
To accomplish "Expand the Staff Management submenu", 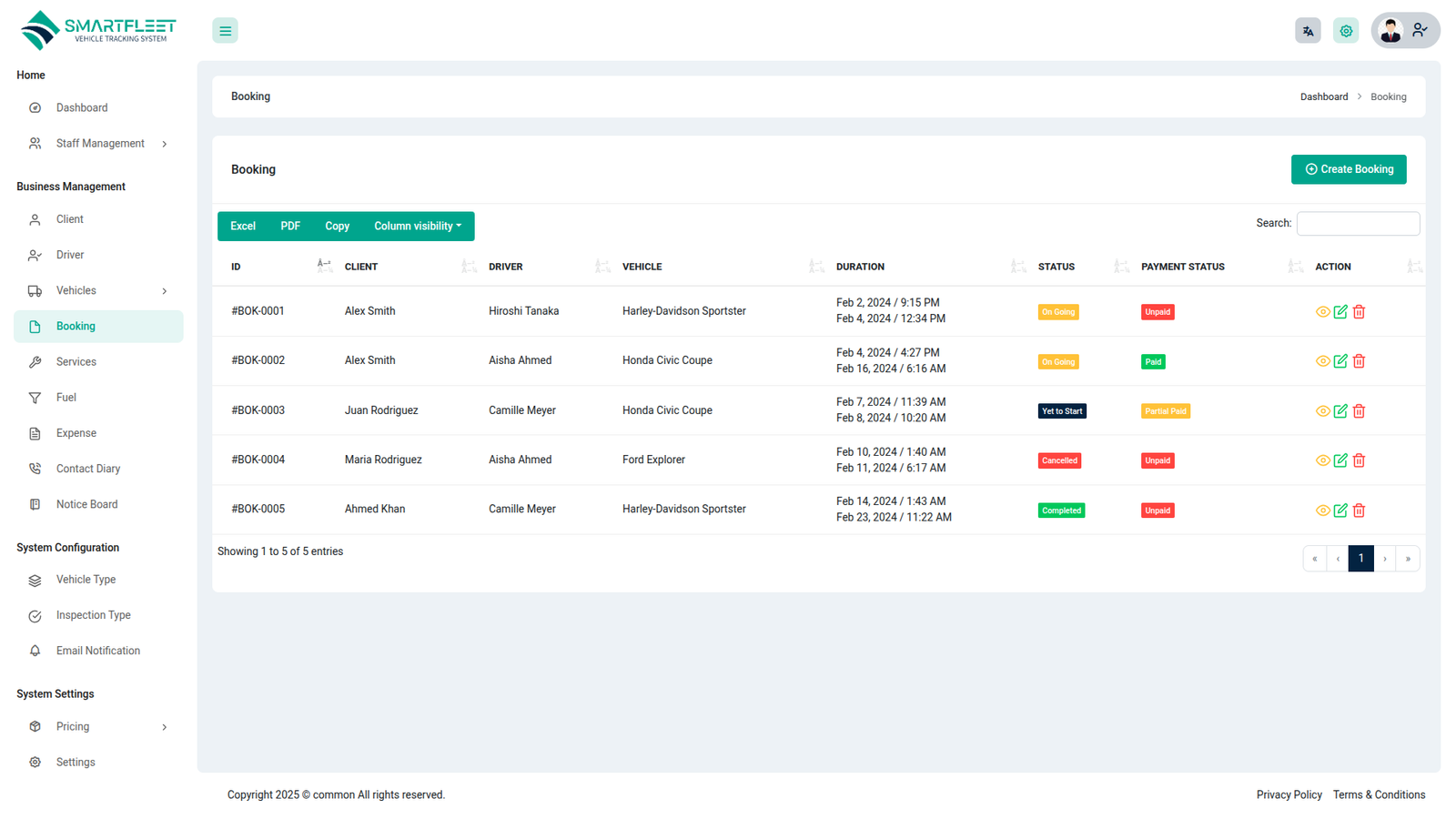I will coord(98,144).
